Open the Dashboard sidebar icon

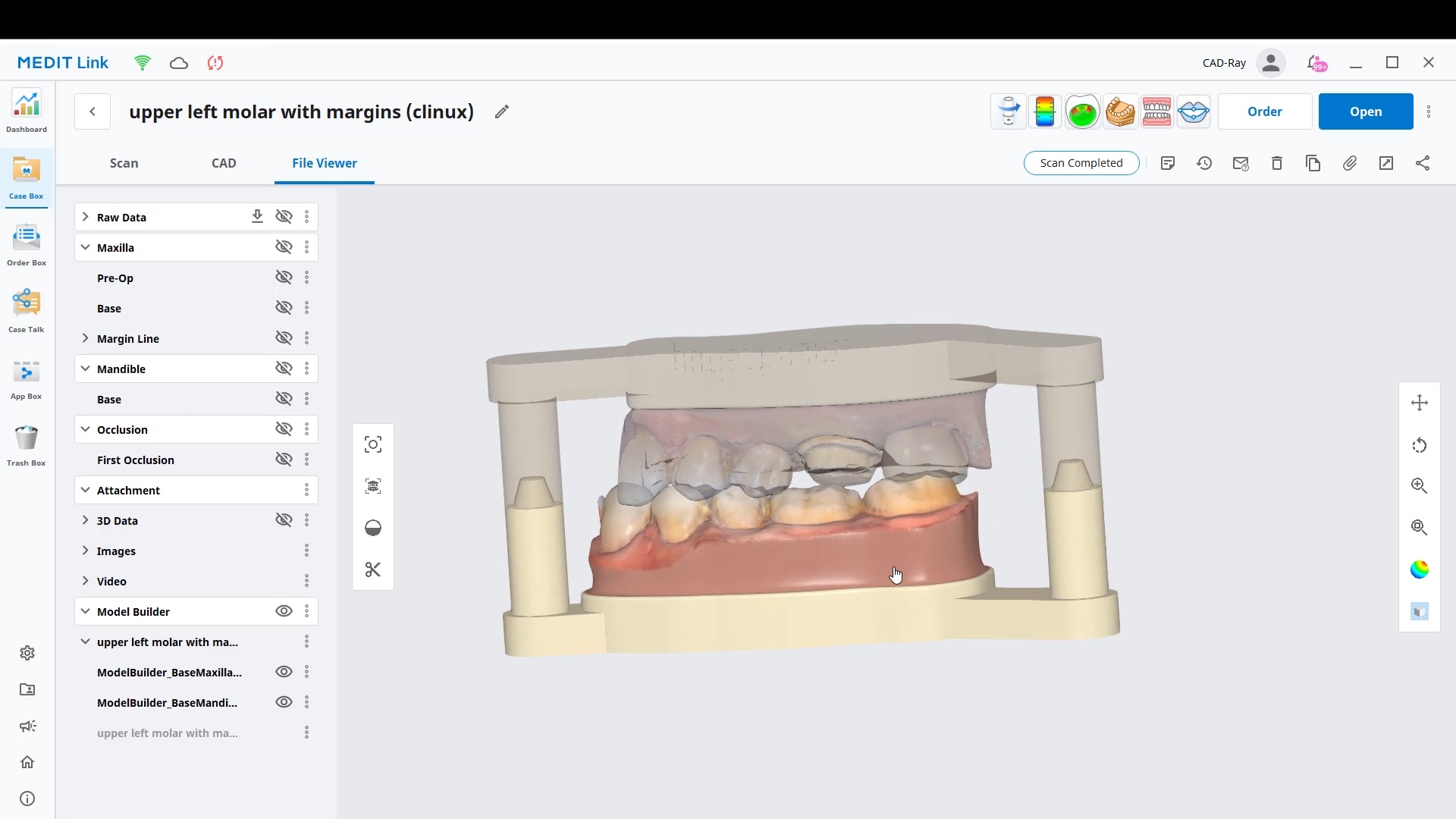[x=27, y=111]
